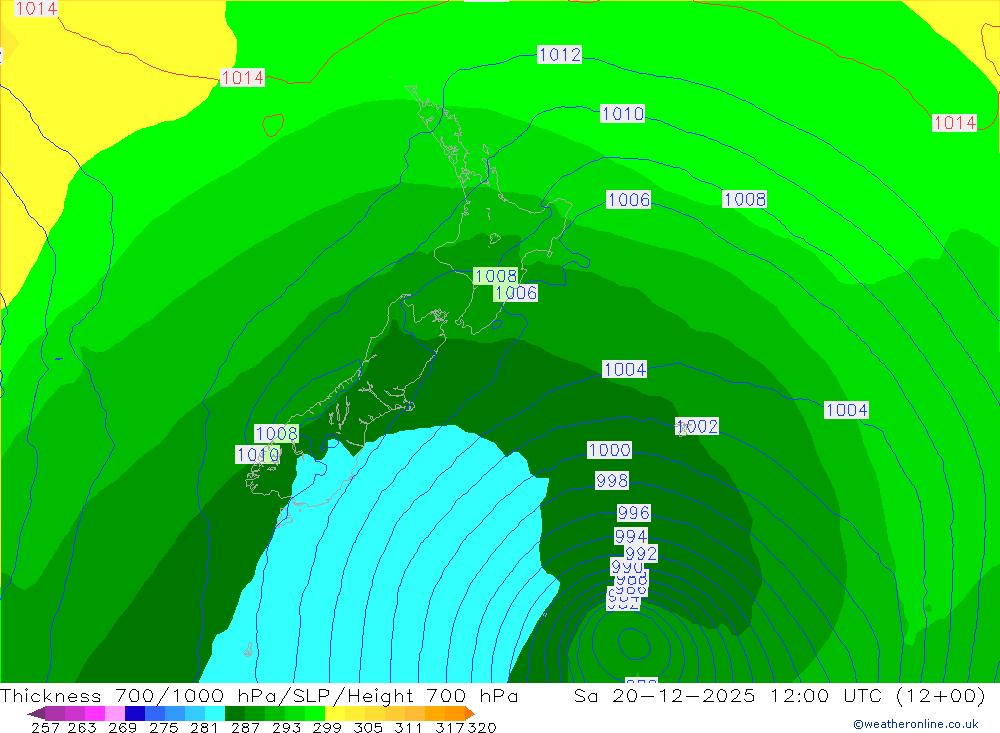The image size is (1000, 733).
Task: Select the red 1014 label in the top-left corner
Action: coord(36,8)
